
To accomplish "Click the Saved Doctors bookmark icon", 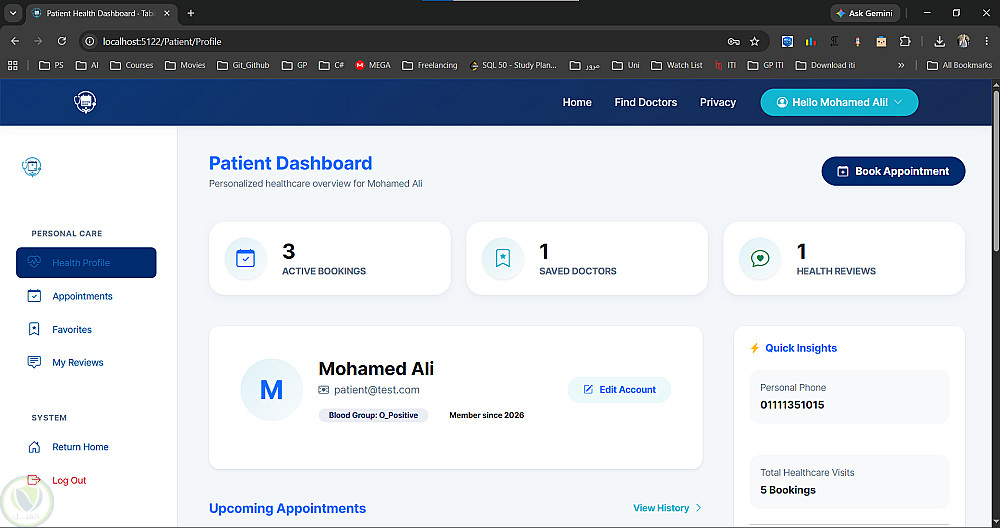I will tap(503, 258).
